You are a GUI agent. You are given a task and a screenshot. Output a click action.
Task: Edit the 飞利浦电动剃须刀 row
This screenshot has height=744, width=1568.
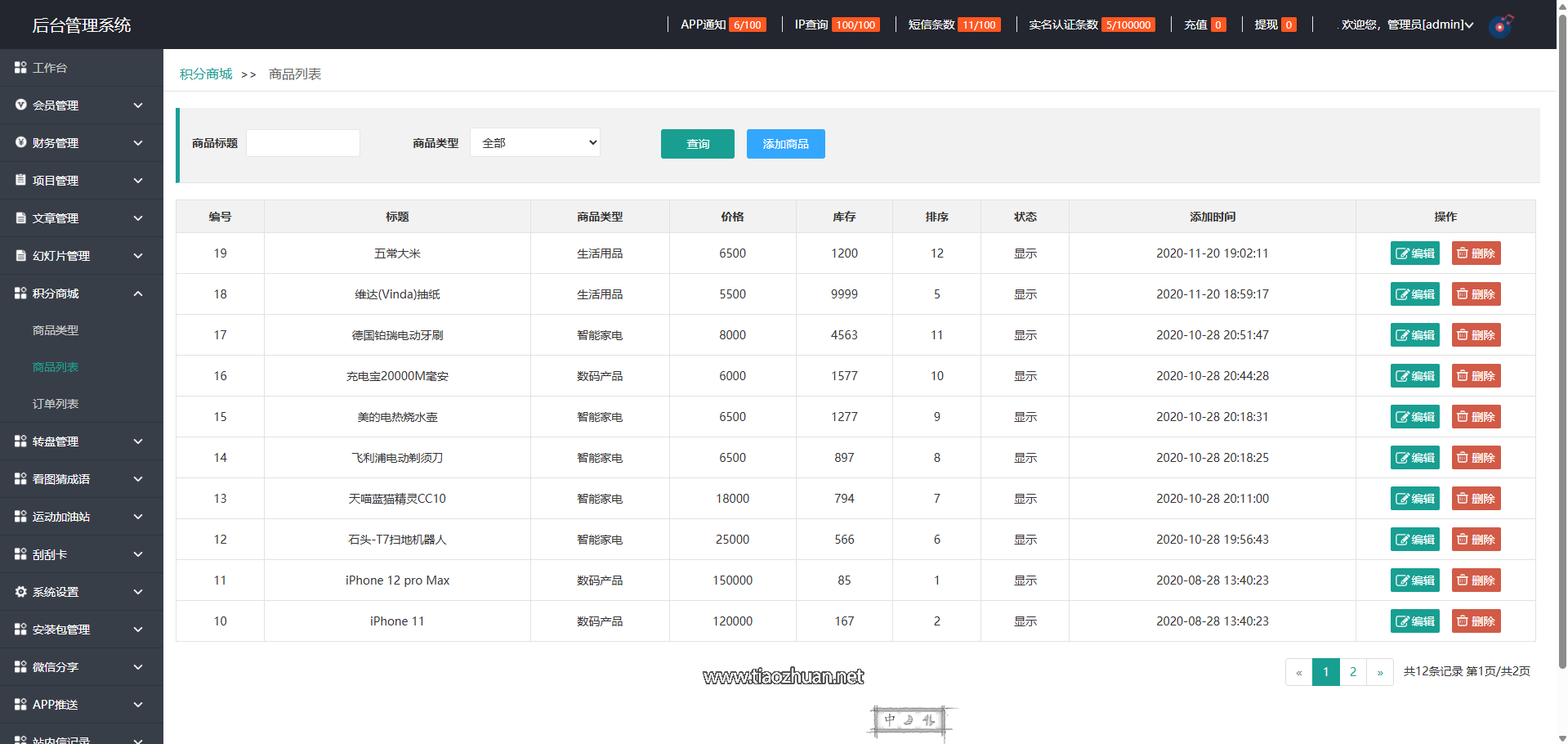(x=1415, y=458)
